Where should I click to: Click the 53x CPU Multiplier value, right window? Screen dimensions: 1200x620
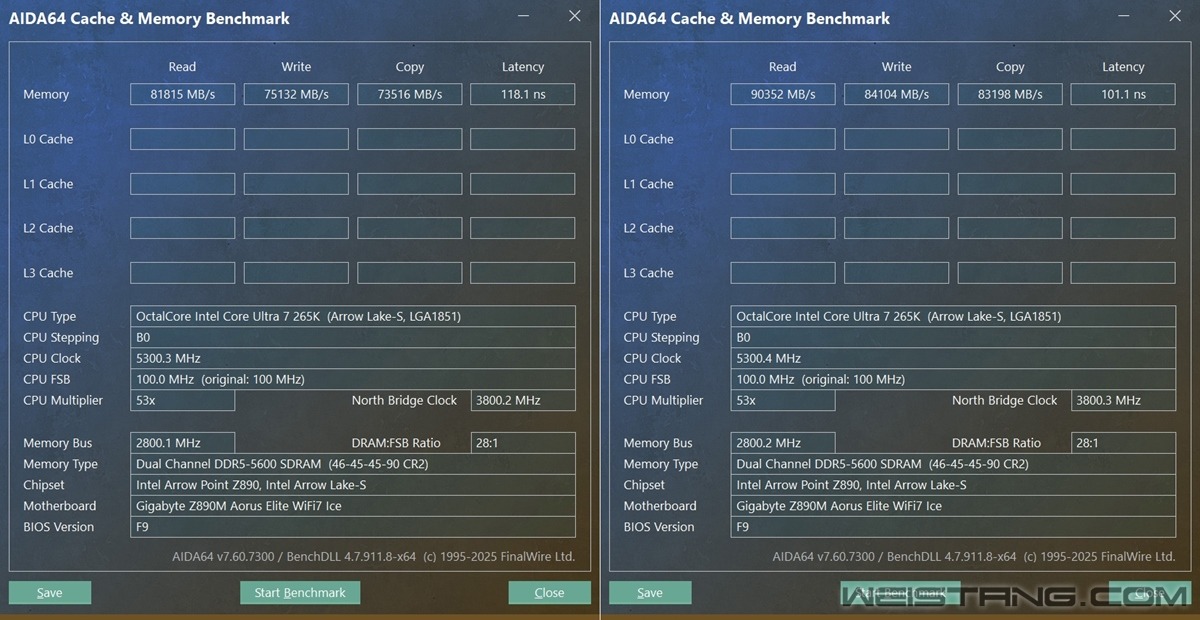[x=783, y=400]
